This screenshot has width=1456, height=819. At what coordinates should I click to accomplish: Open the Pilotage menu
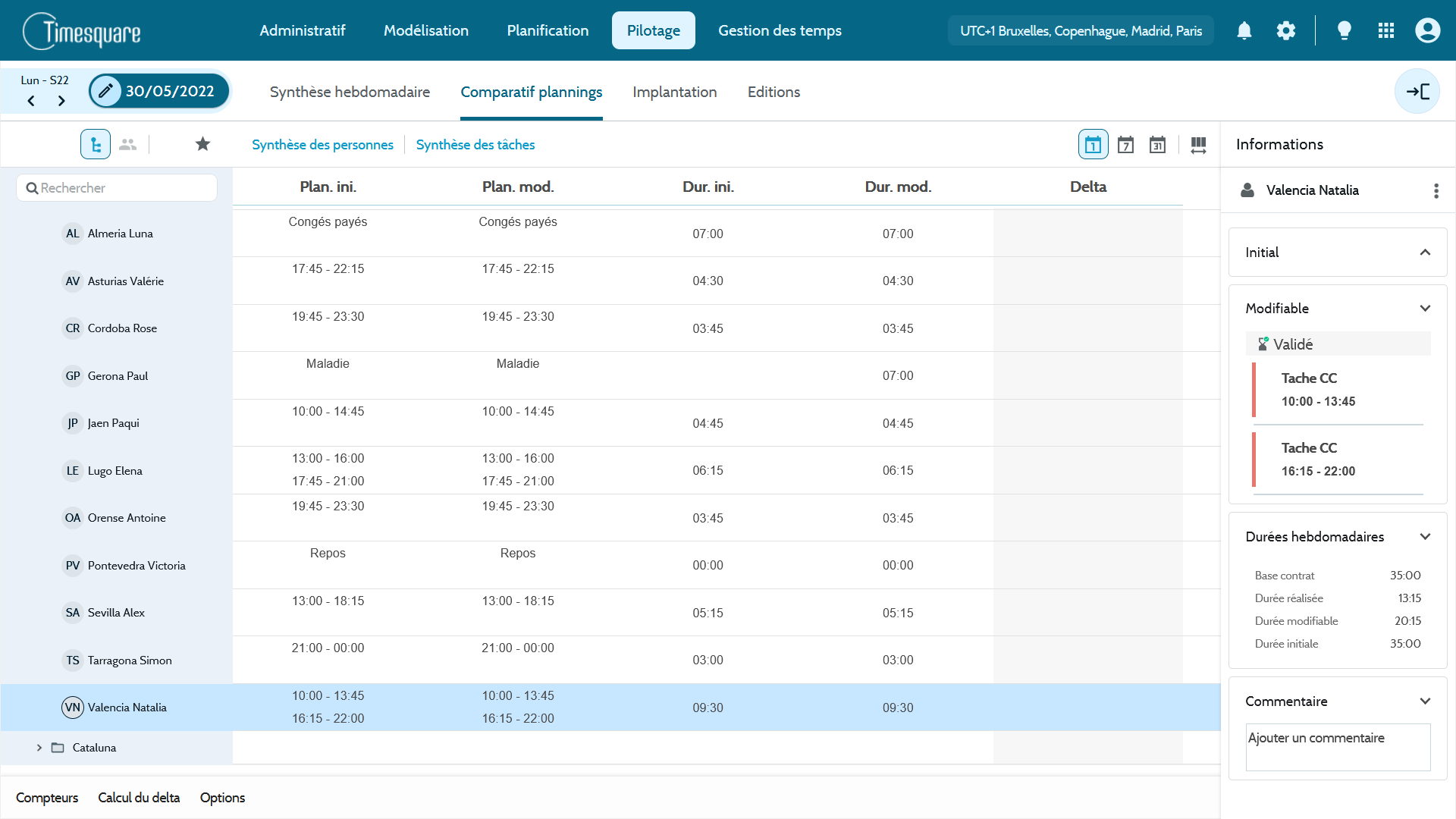pos(654,30)
